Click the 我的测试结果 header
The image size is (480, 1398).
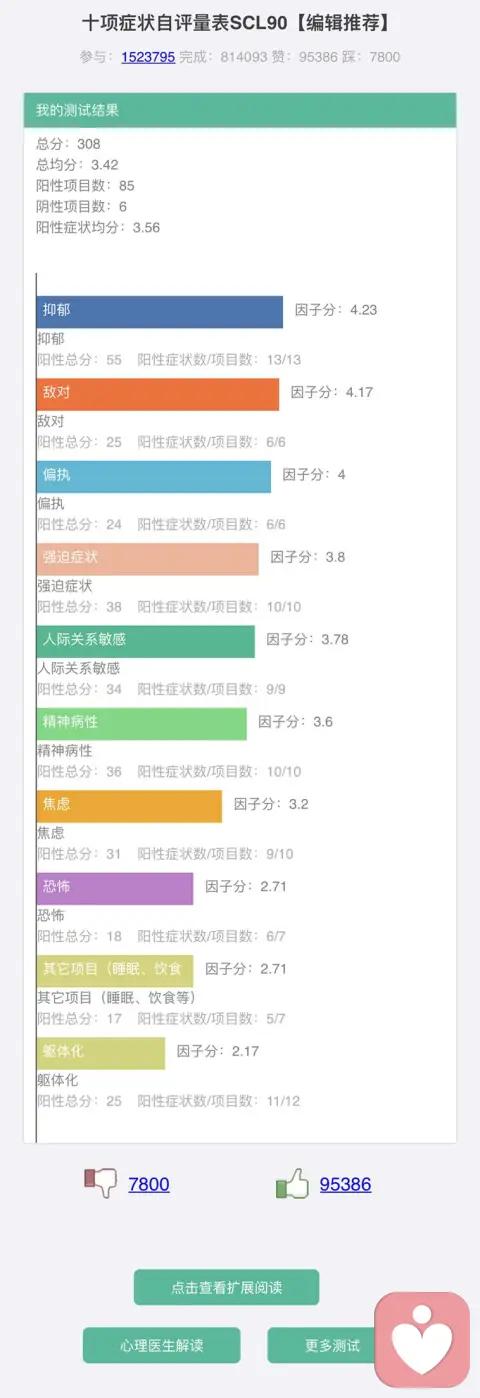240,110
